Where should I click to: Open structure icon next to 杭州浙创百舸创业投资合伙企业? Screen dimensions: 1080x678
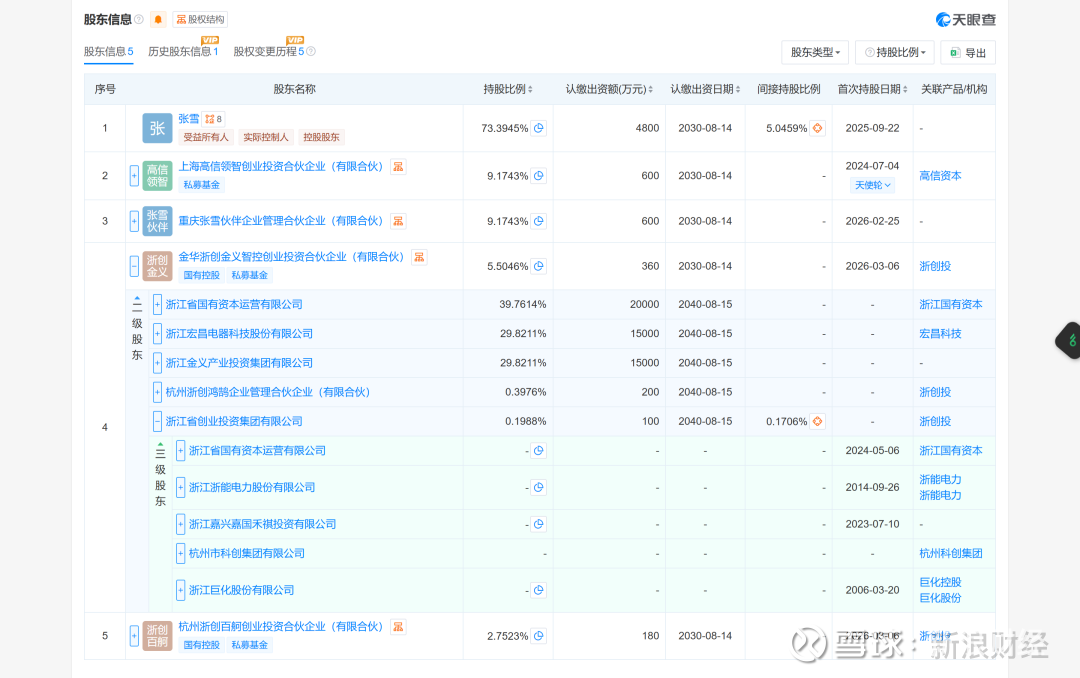pyautogui.click(x=398, y=627)
